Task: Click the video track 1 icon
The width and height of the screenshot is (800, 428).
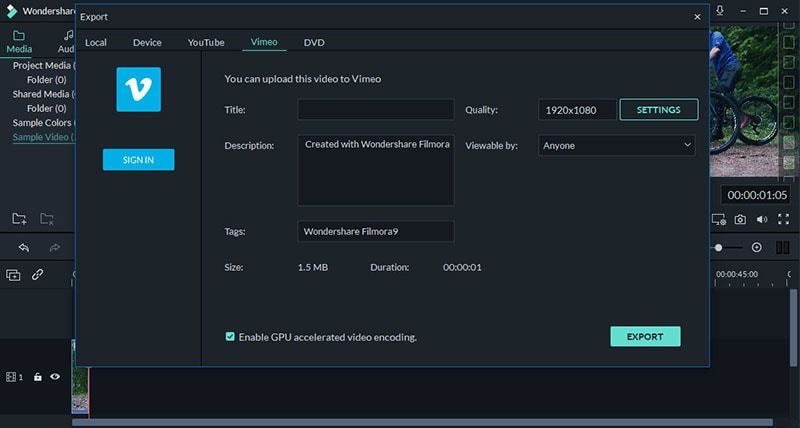Action: 11,377
